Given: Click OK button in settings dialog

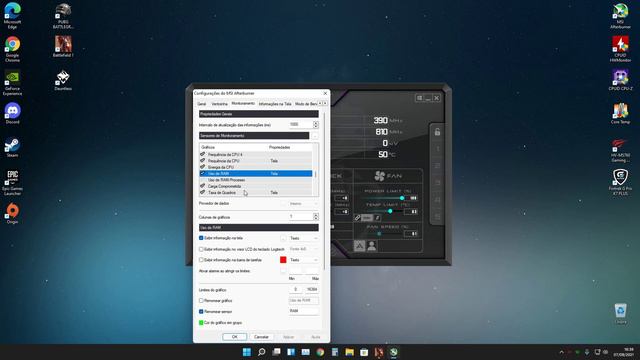Looking at the screenshot, I should tap(234, 337).
